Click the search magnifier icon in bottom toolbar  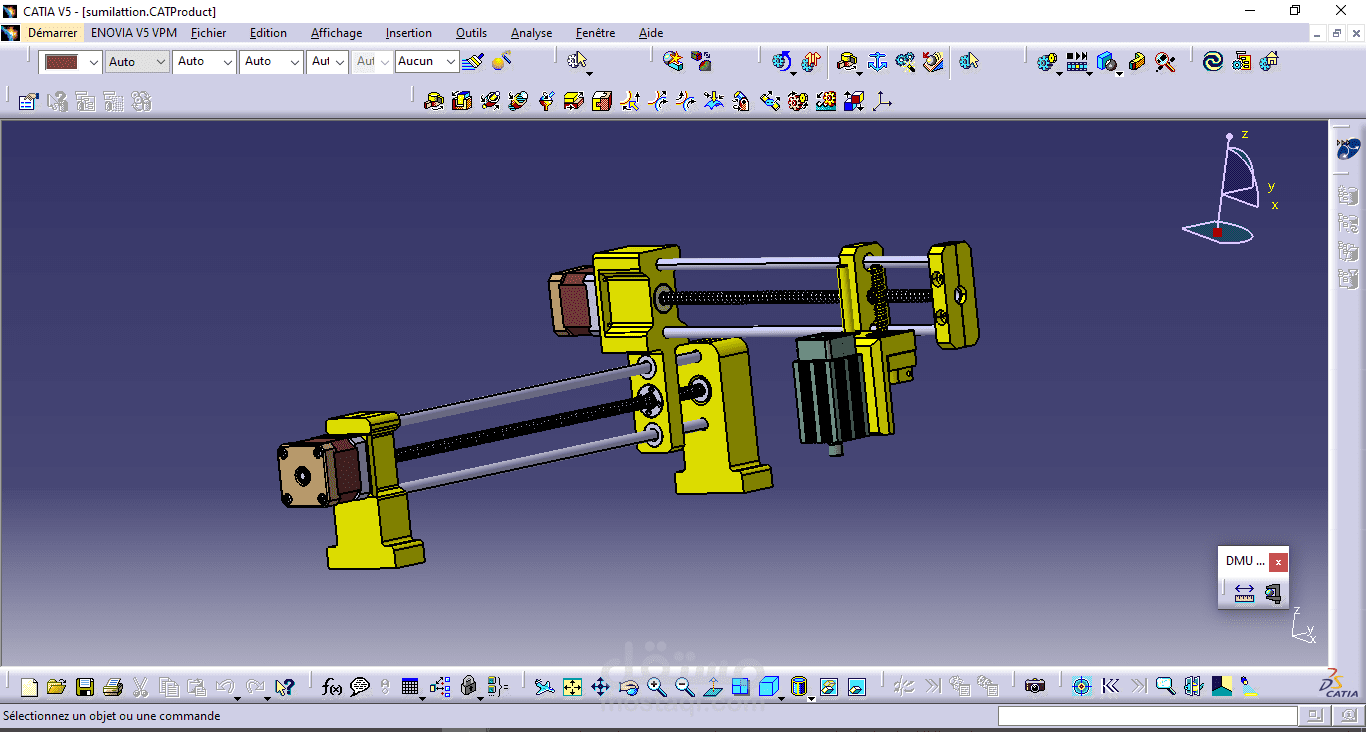[x=1165, y=686]
